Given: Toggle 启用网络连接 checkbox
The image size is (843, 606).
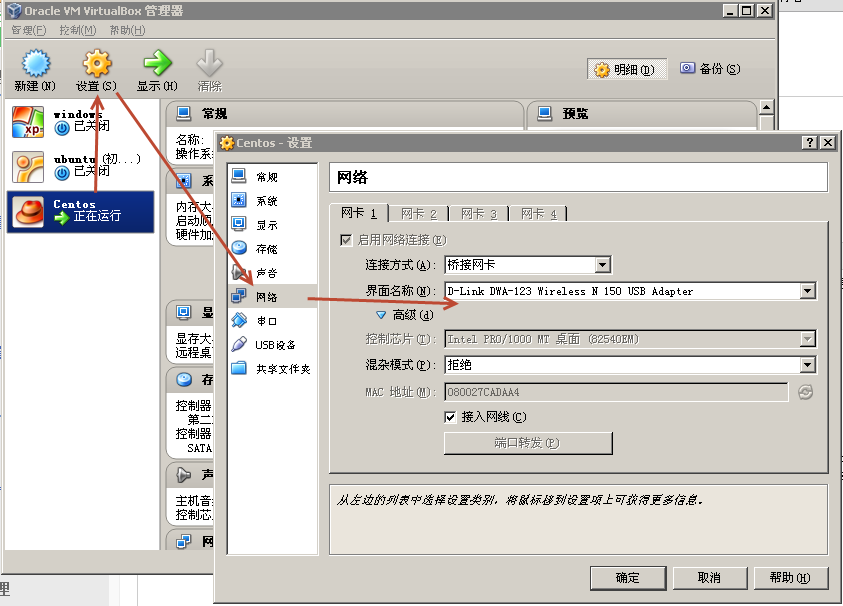Looking at the screenshot, I should (346, 240).
